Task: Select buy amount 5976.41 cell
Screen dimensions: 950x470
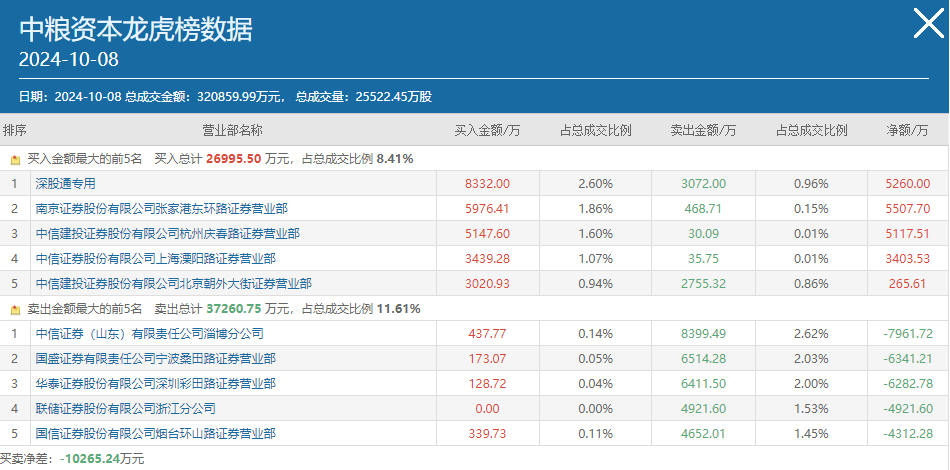Action: coord(488,209)
